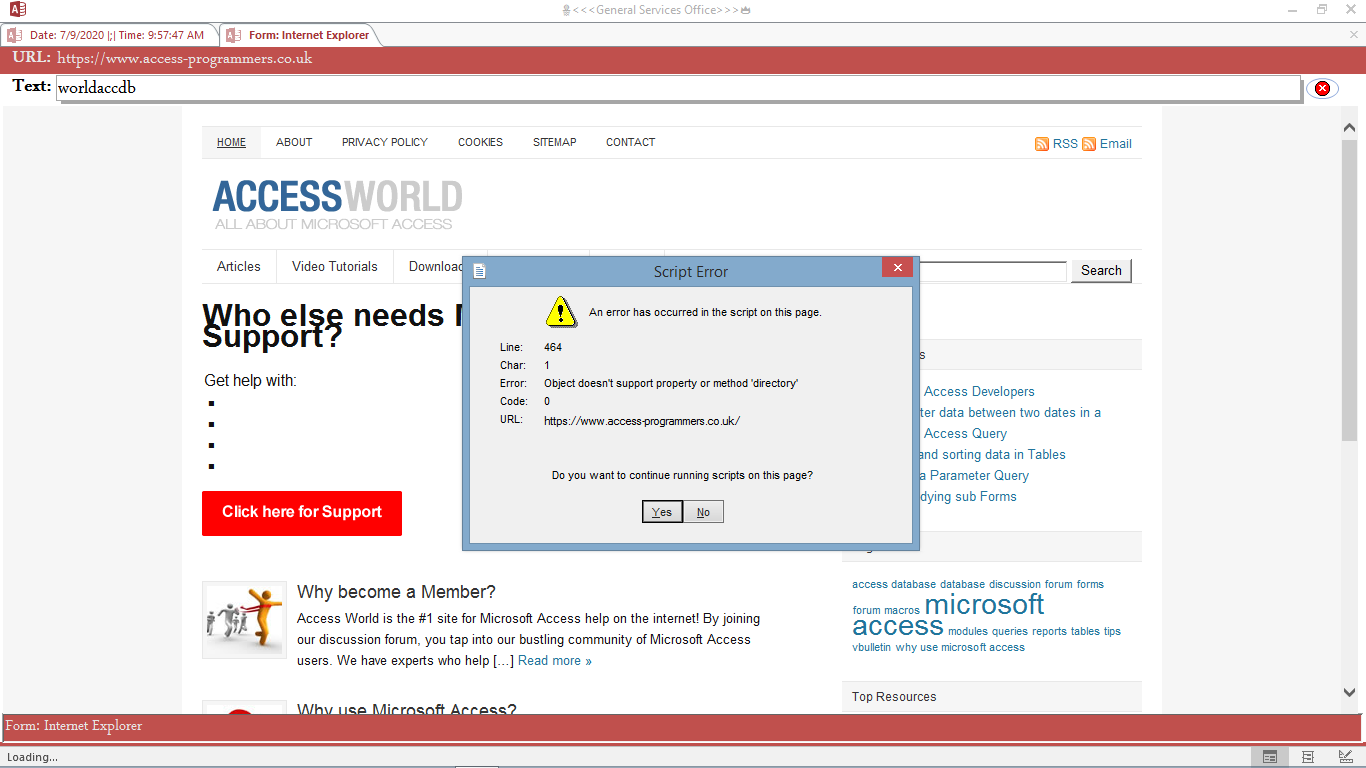Open the HOME navigation link
The width and height of the screenshot is (1366, 768).
click(x=231, y=142)
